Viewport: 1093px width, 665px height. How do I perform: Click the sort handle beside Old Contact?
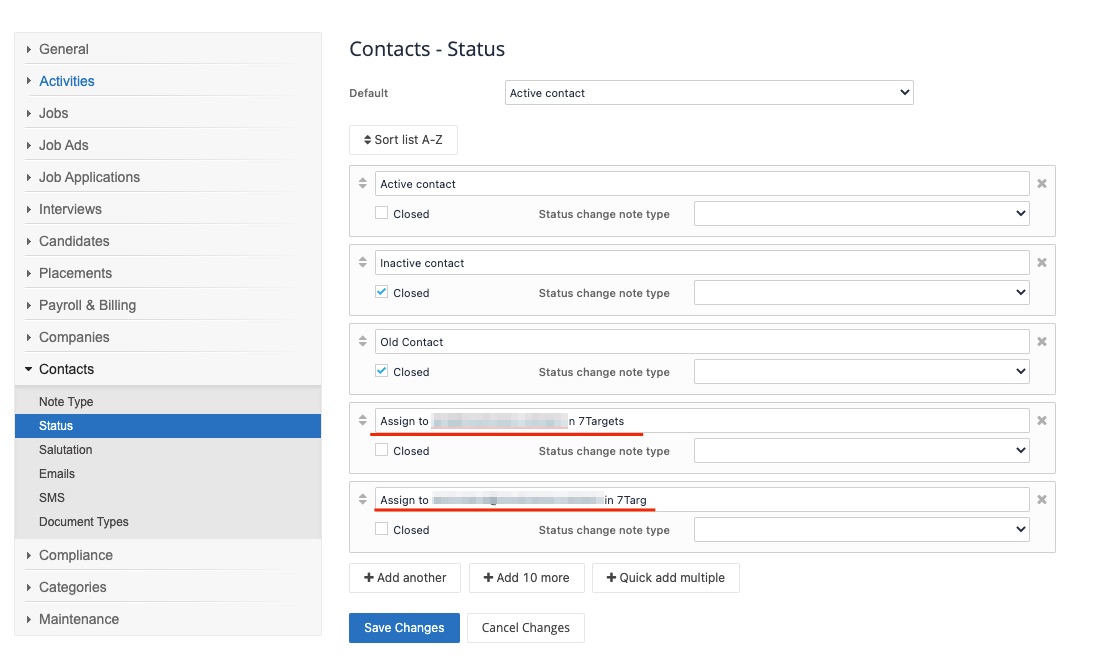tap(362, 342)
